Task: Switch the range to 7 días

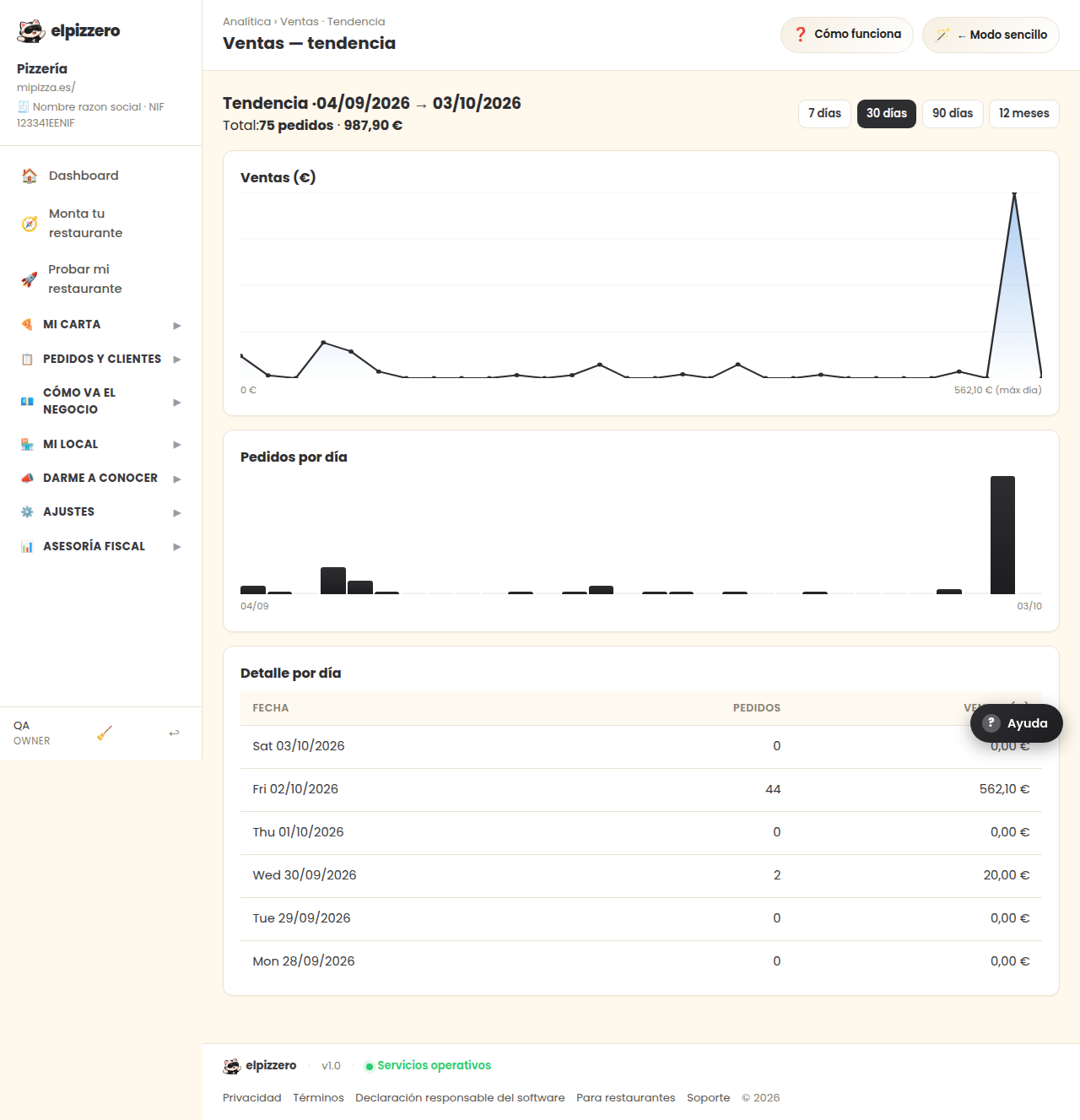Action: (824, 114)
